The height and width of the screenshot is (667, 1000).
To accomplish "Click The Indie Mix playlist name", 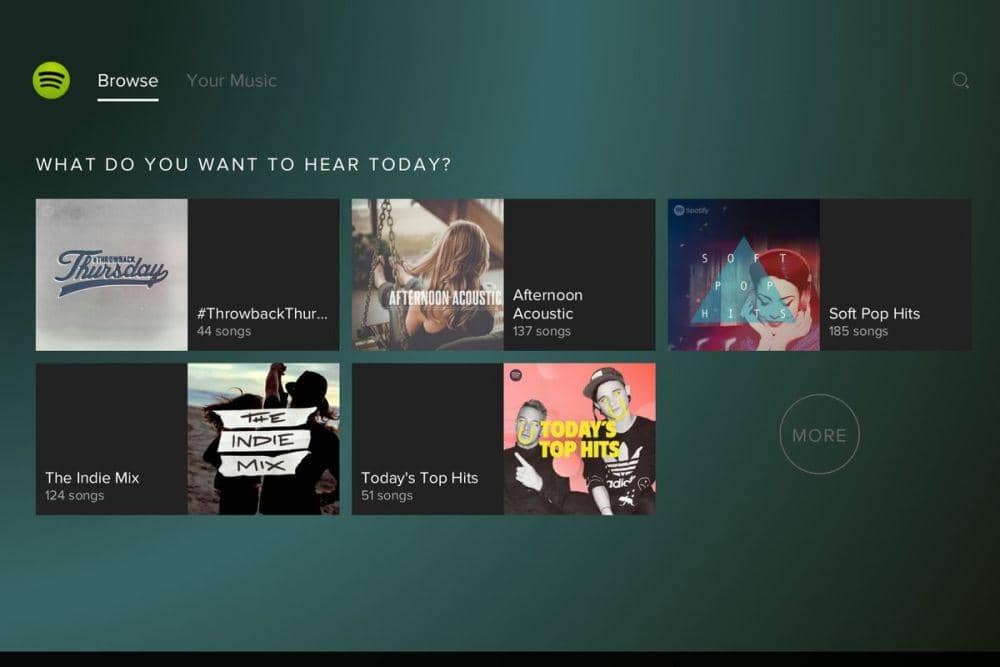I will click(92, 478).
